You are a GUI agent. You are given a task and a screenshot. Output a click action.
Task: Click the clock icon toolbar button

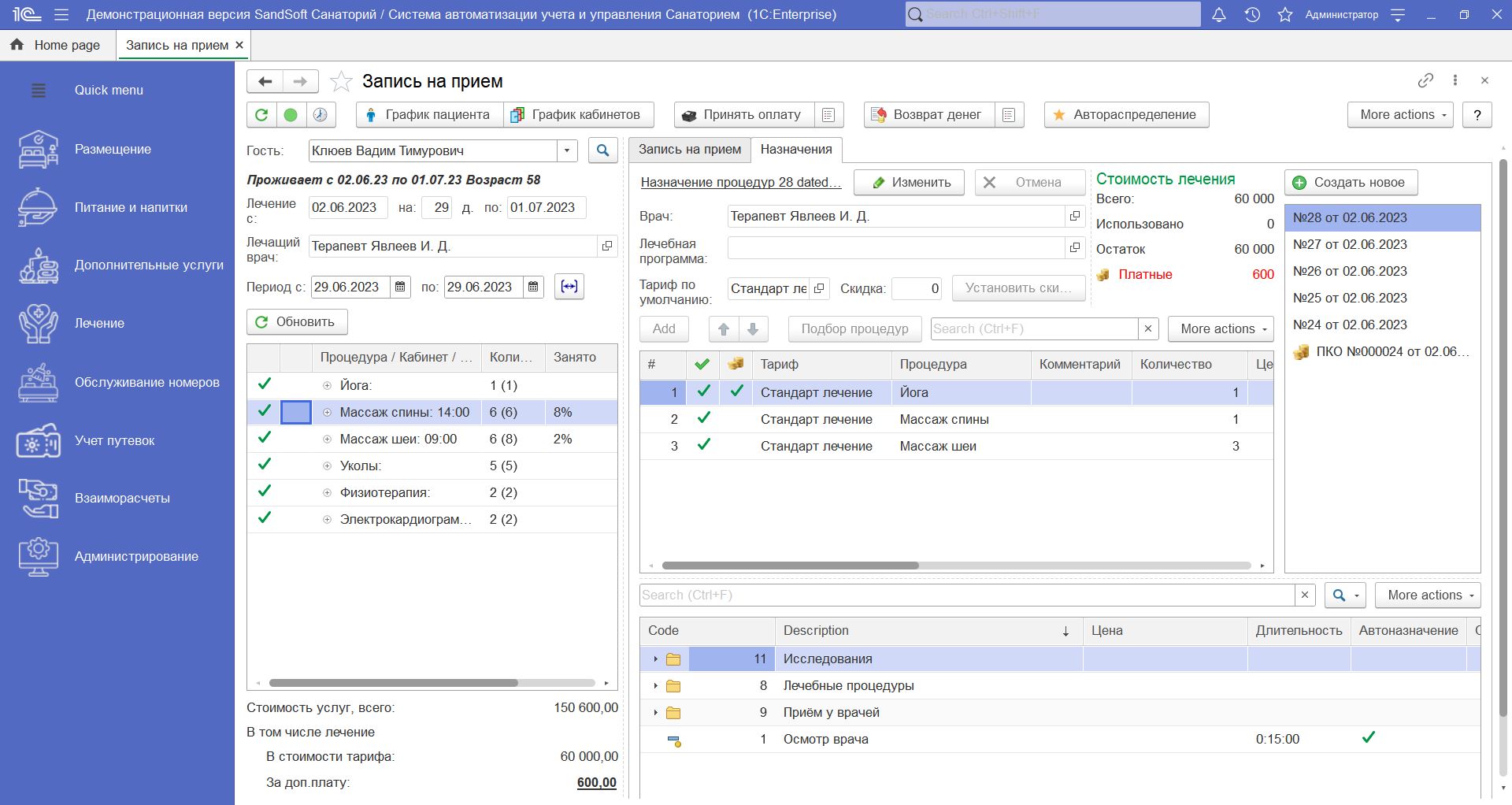pyautogui.click(x=320, y=115)
